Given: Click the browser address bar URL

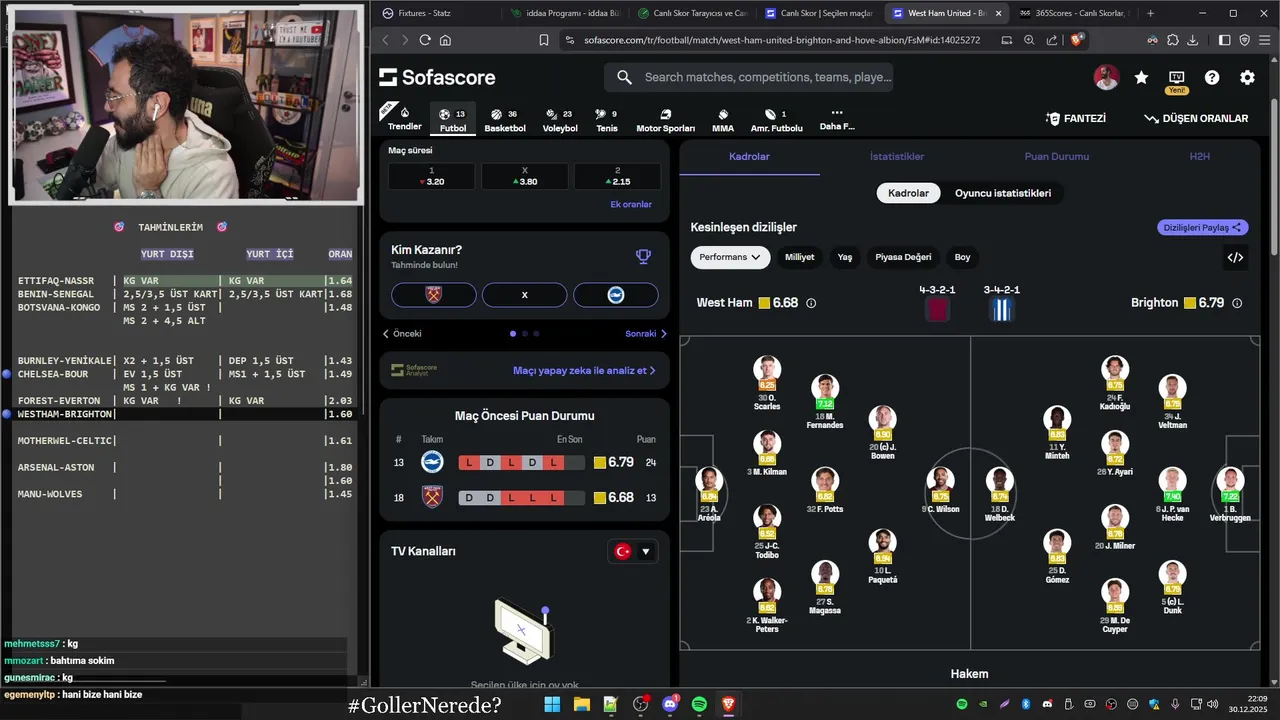Looking at the screenshot, I should (x=780, y=40).
